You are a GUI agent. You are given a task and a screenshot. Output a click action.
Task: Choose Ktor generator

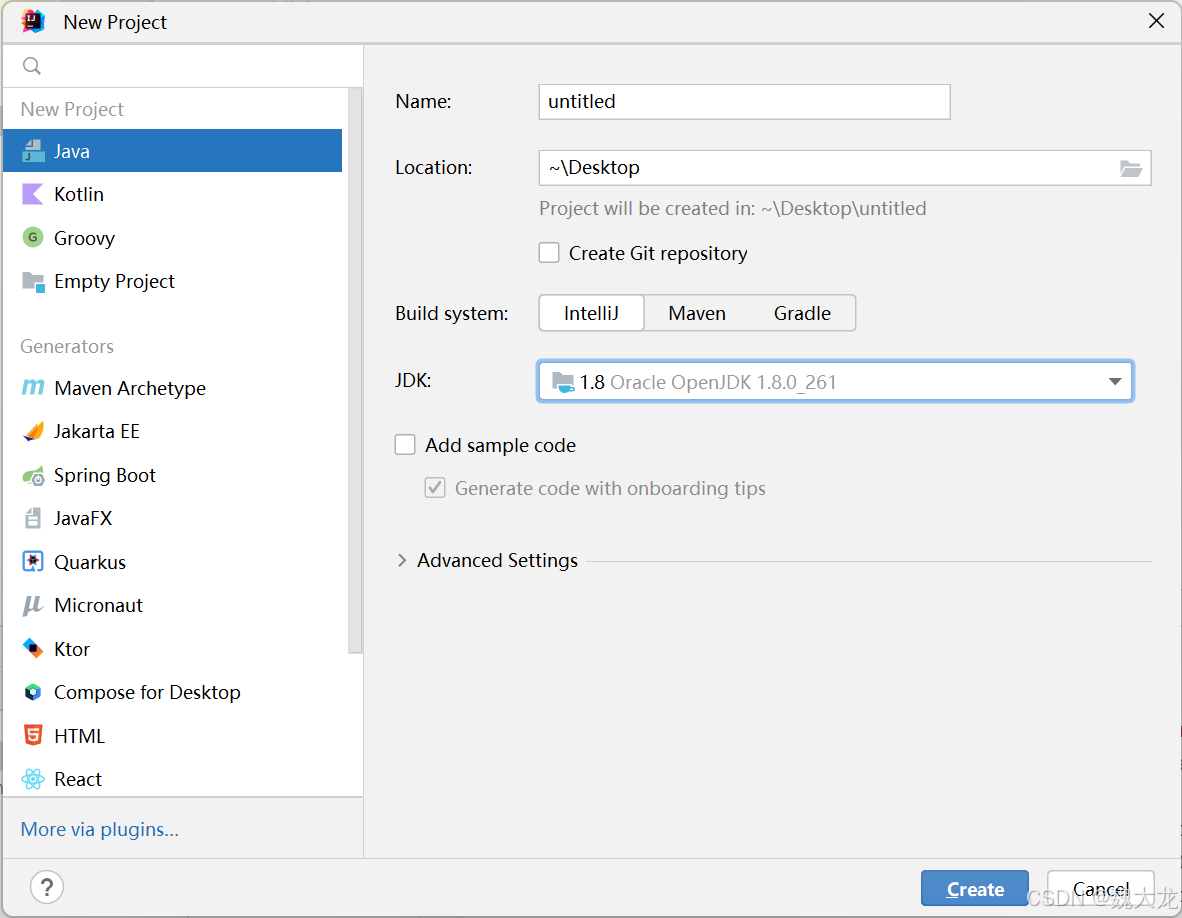pos(173,648)
